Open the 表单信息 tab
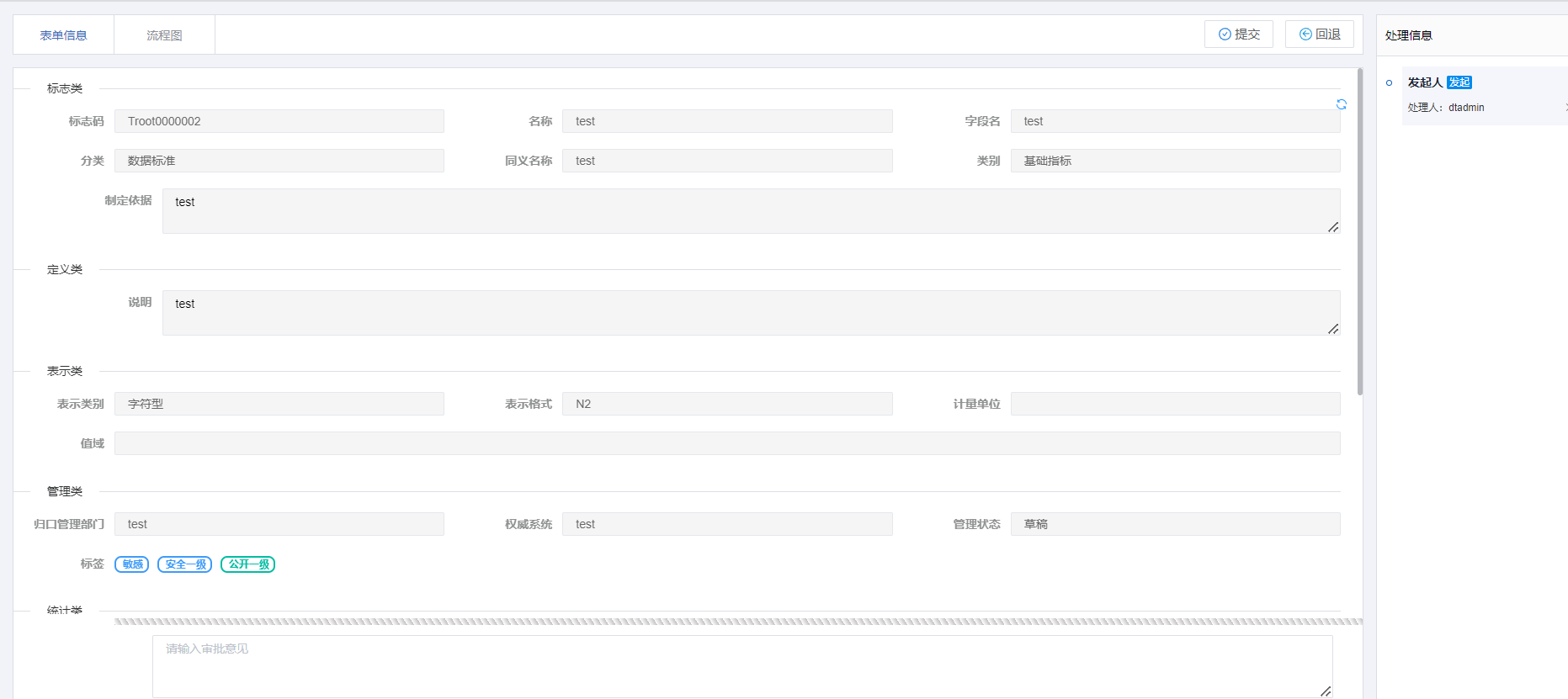 coord(63,35)
